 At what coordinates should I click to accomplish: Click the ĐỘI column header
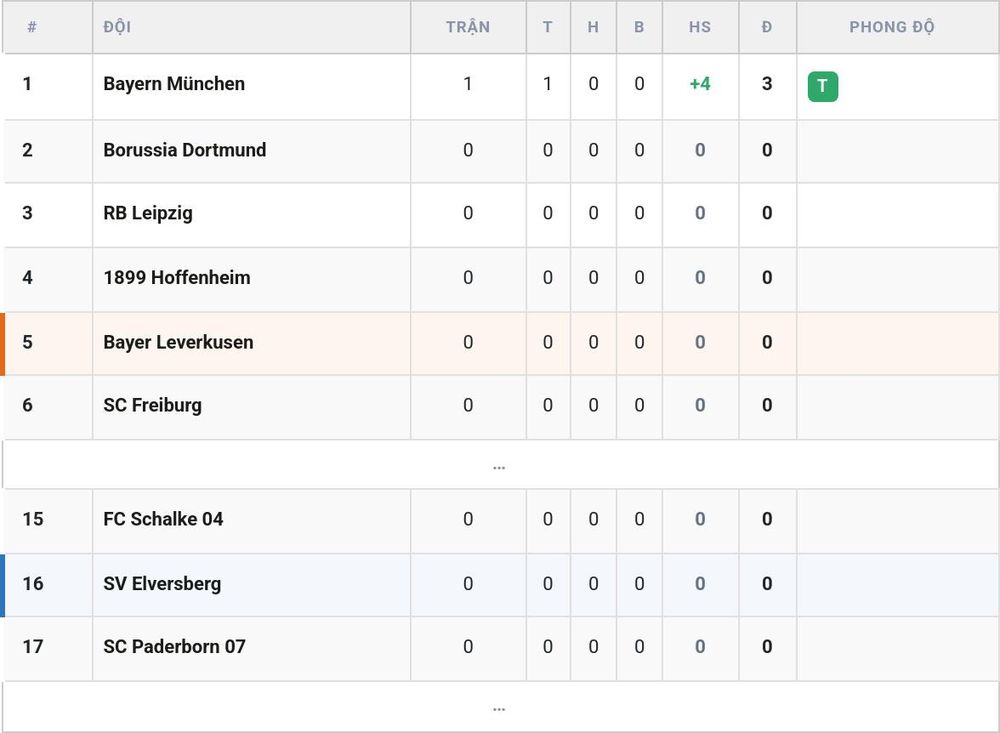[117, 27]
